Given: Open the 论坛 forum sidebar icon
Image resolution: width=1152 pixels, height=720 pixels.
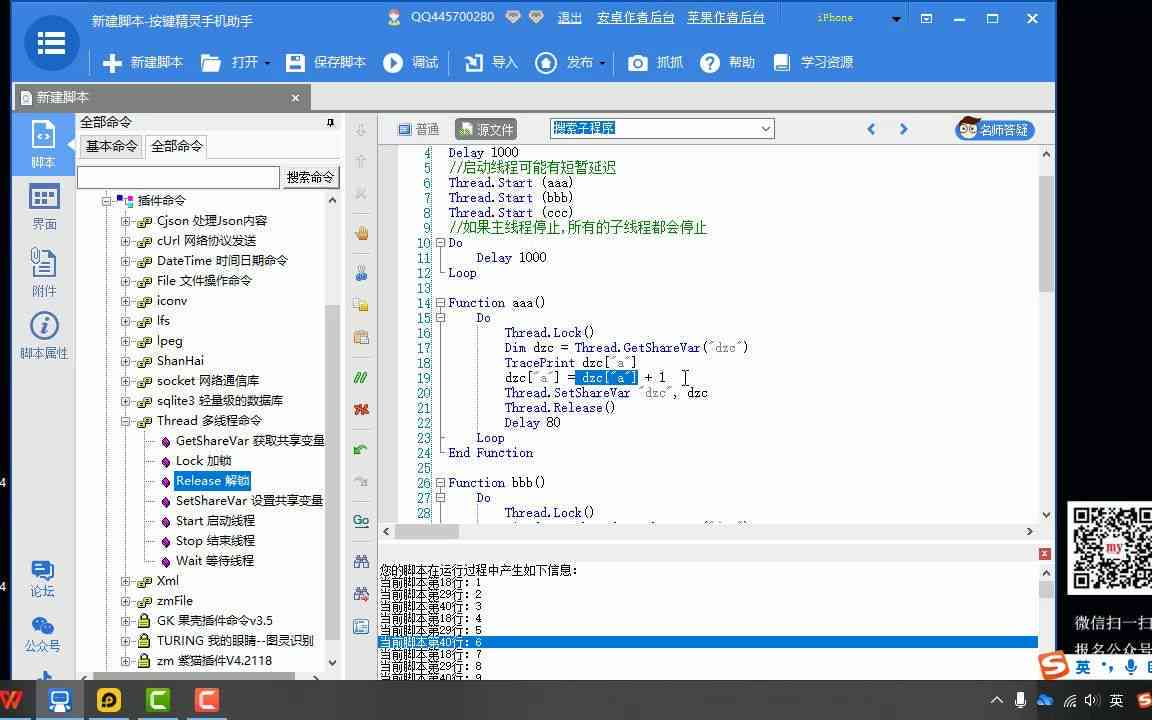Looking at the screenshot, I should click(x=42, y=579).
